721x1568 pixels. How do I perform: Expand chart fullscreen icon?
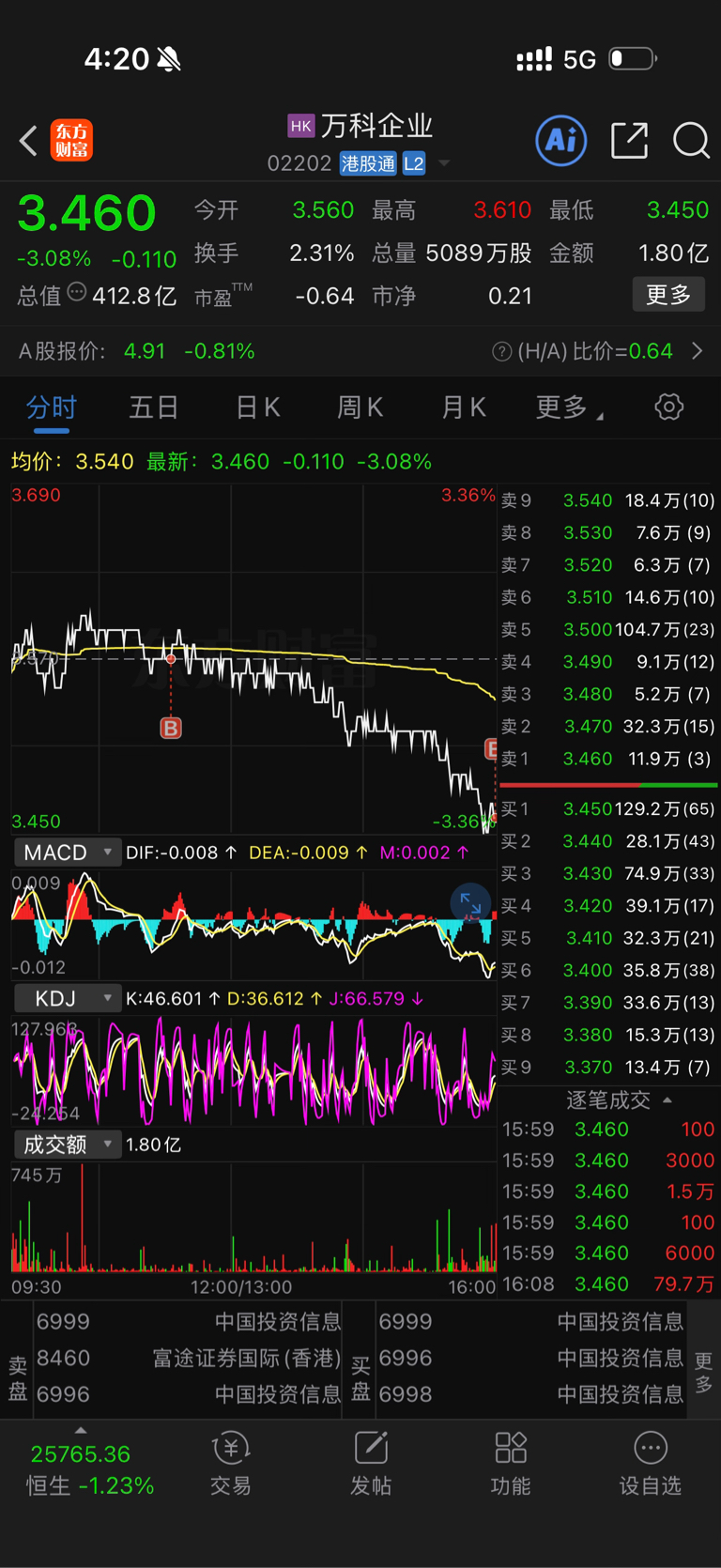(470, 904)
